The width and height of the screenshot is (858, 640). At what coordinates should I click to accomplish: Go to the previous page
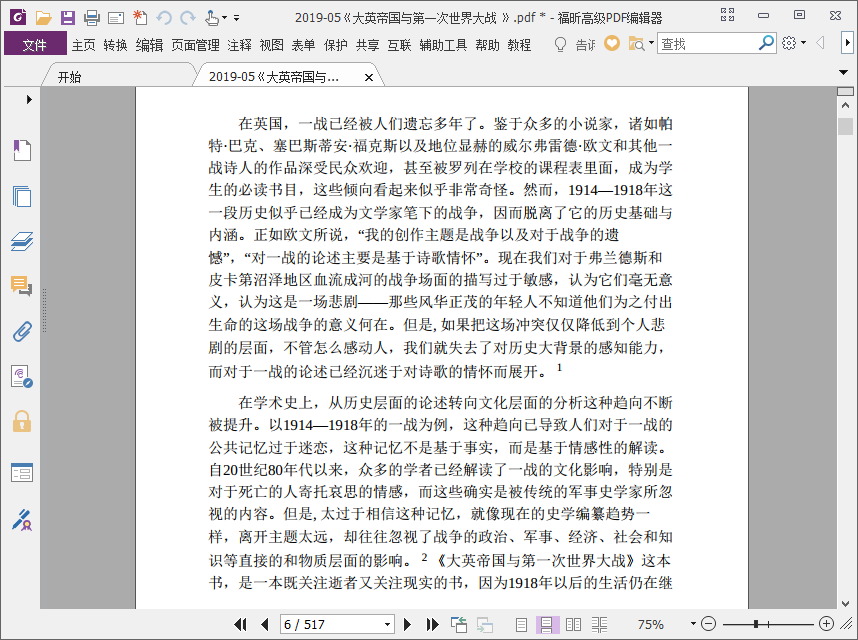coord(265,624)
